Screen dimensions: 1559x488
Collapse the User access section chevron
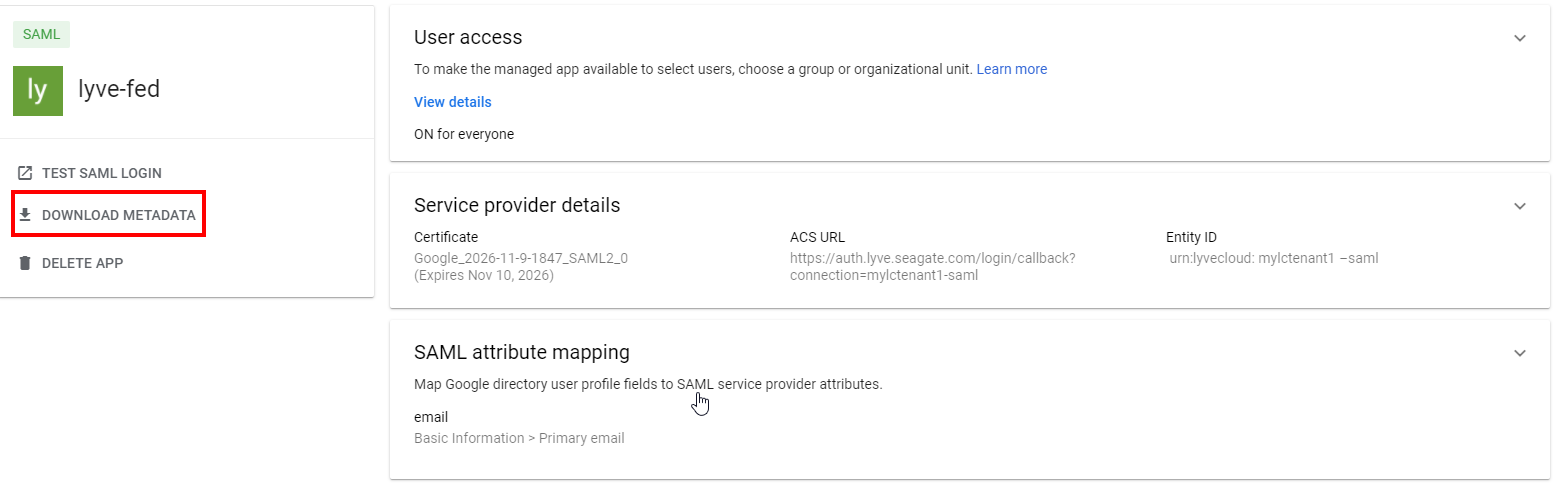[1520, 38]
